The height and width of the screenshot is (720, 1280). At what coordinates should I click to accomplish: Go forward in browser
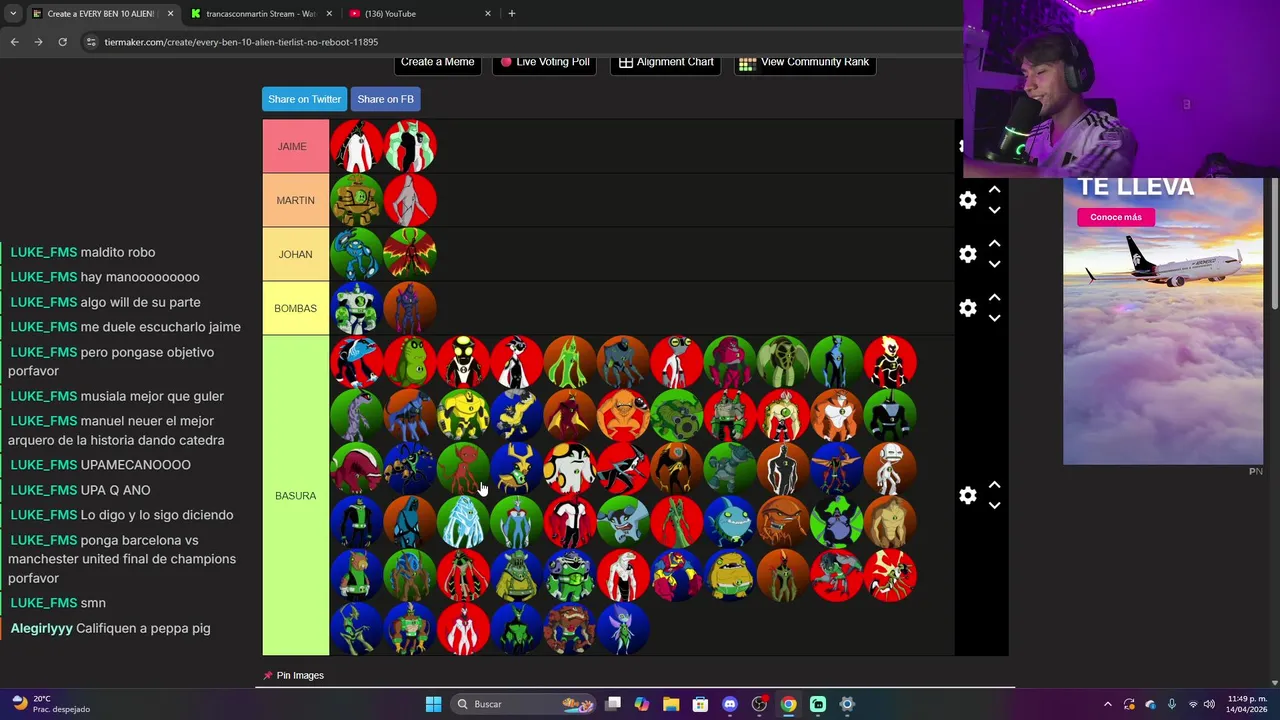coord(38,42)
